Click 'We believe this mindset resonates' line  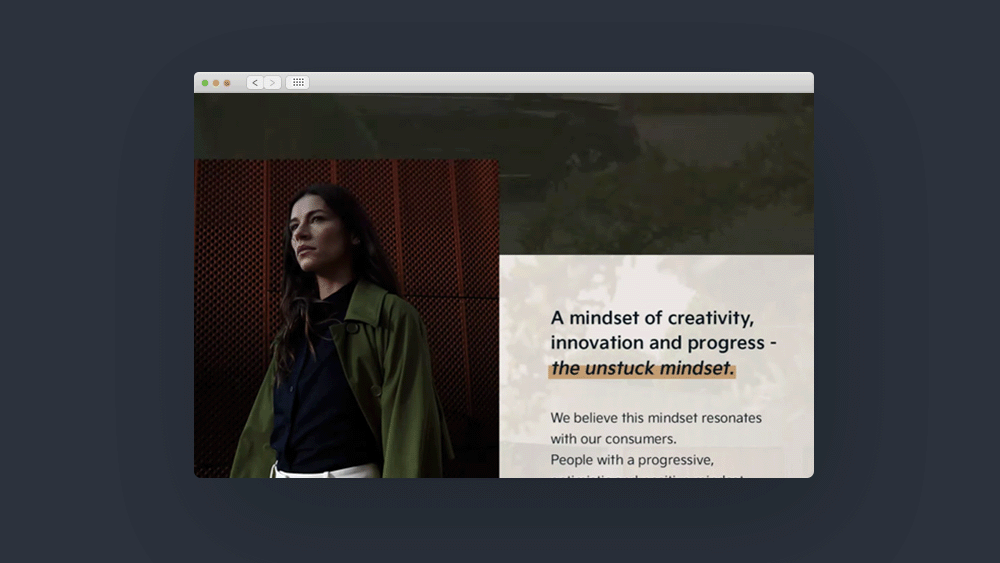656,418
